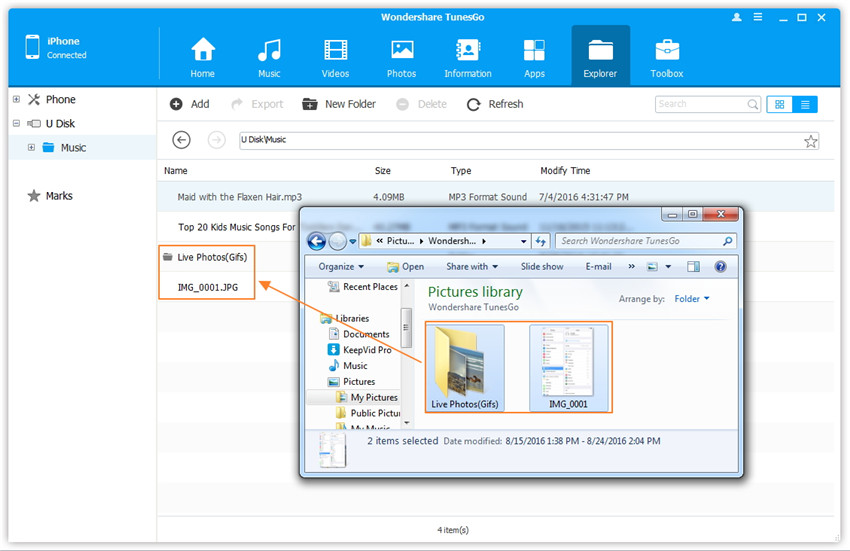Collapse the U Disk tree node

click(16, 123)
